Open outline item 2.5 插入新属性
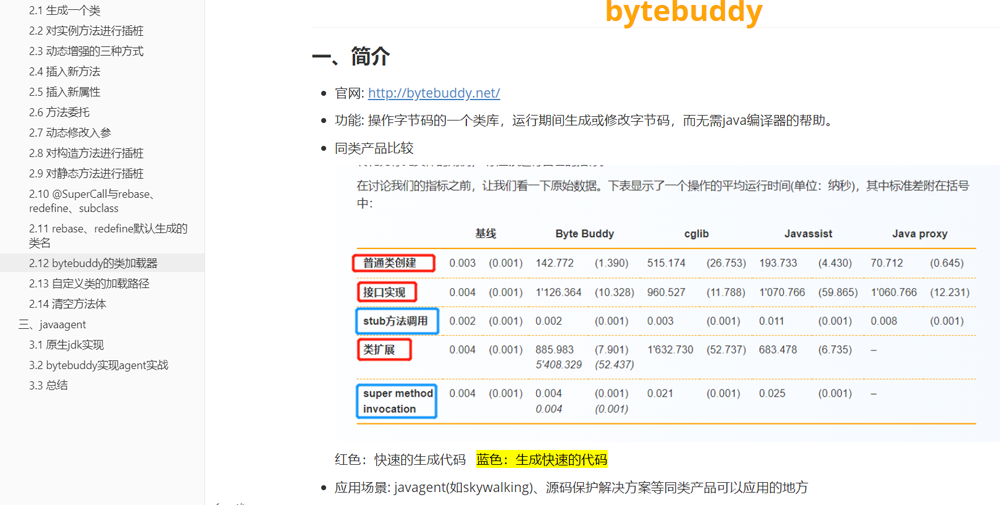 [64, 92]
